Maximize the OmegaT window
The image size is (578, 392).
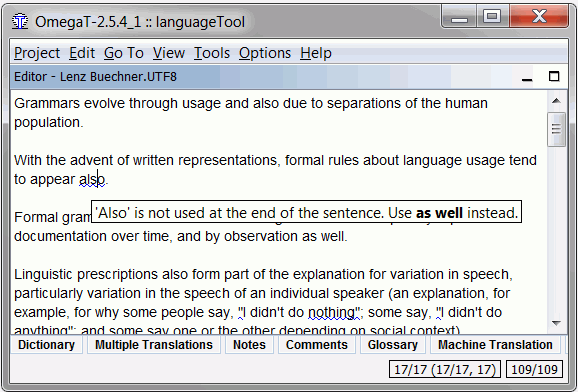click(x=492, y=17)
